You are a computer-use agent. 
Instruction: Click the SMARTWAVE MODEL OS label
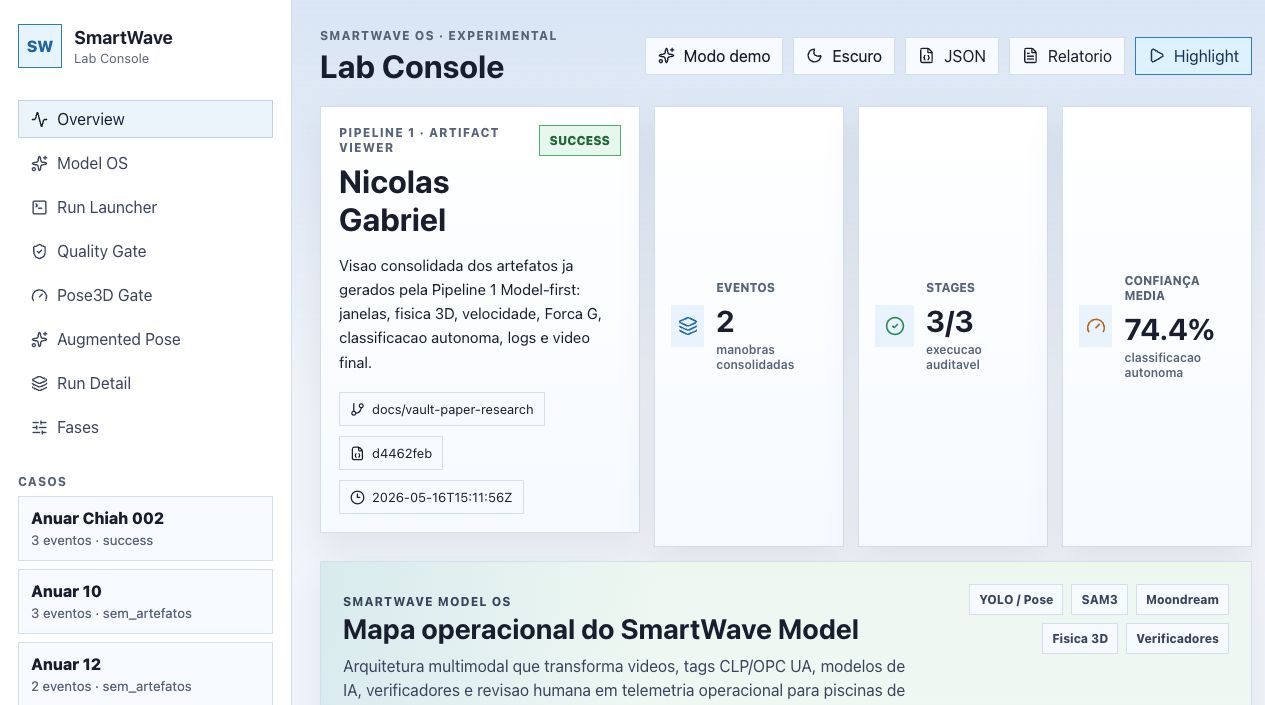[x=427, y=602]
